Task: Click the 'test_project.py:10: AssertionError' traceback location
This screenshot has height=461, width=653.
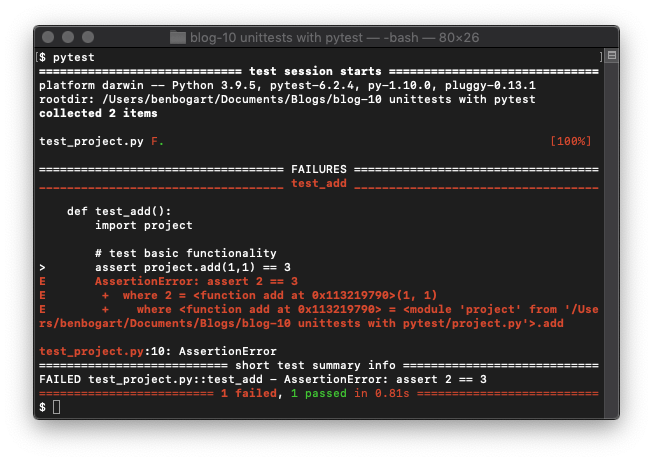Action: (157, 351)
